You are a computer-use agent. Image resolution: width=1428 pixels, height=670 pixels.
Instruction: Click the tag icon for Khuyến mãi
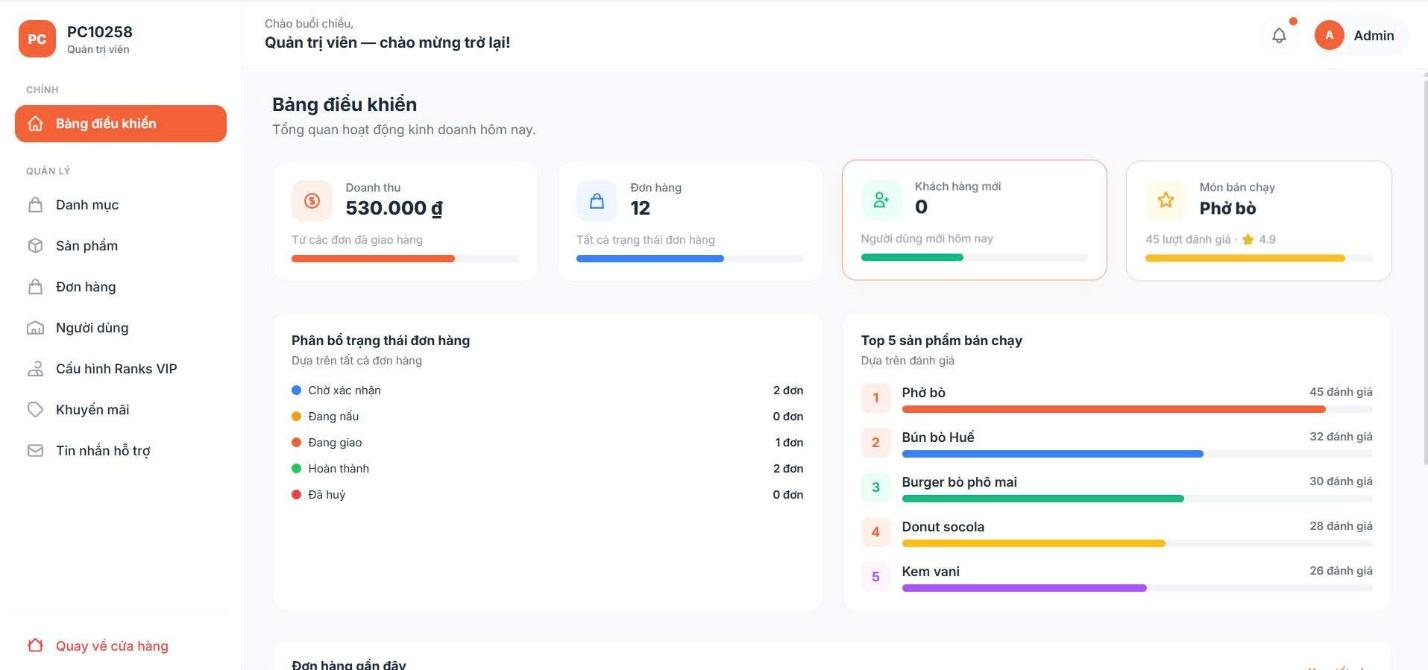tap(36, 410)
